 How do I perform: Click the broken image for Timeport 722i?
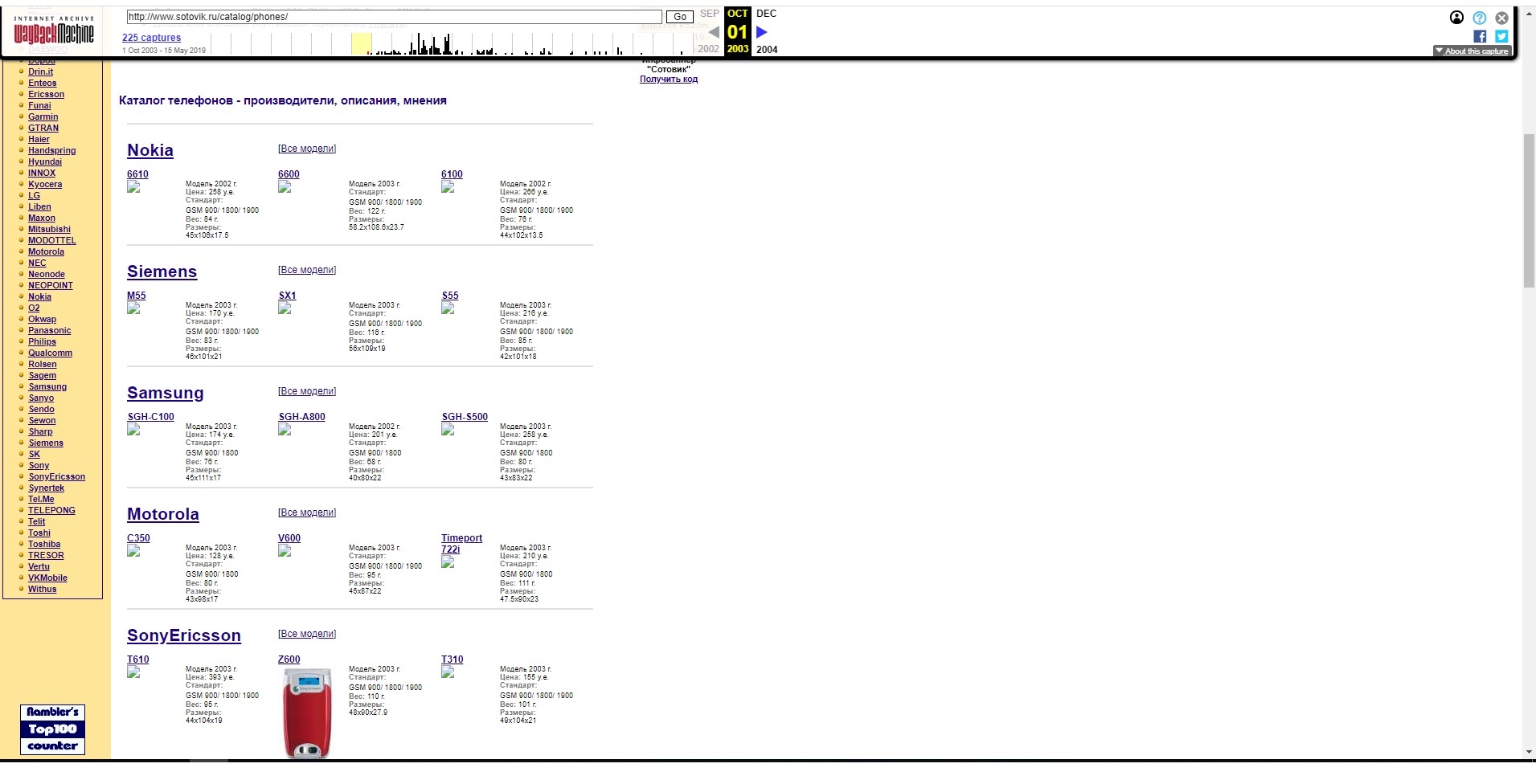tap(448, 562)
